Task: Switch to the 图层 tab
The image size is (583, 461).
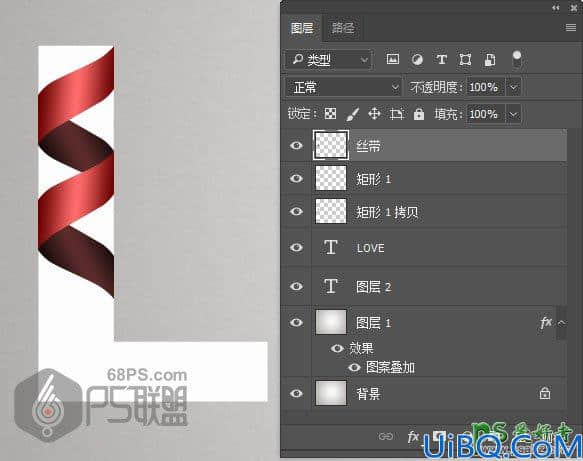Action: point(302,28)
